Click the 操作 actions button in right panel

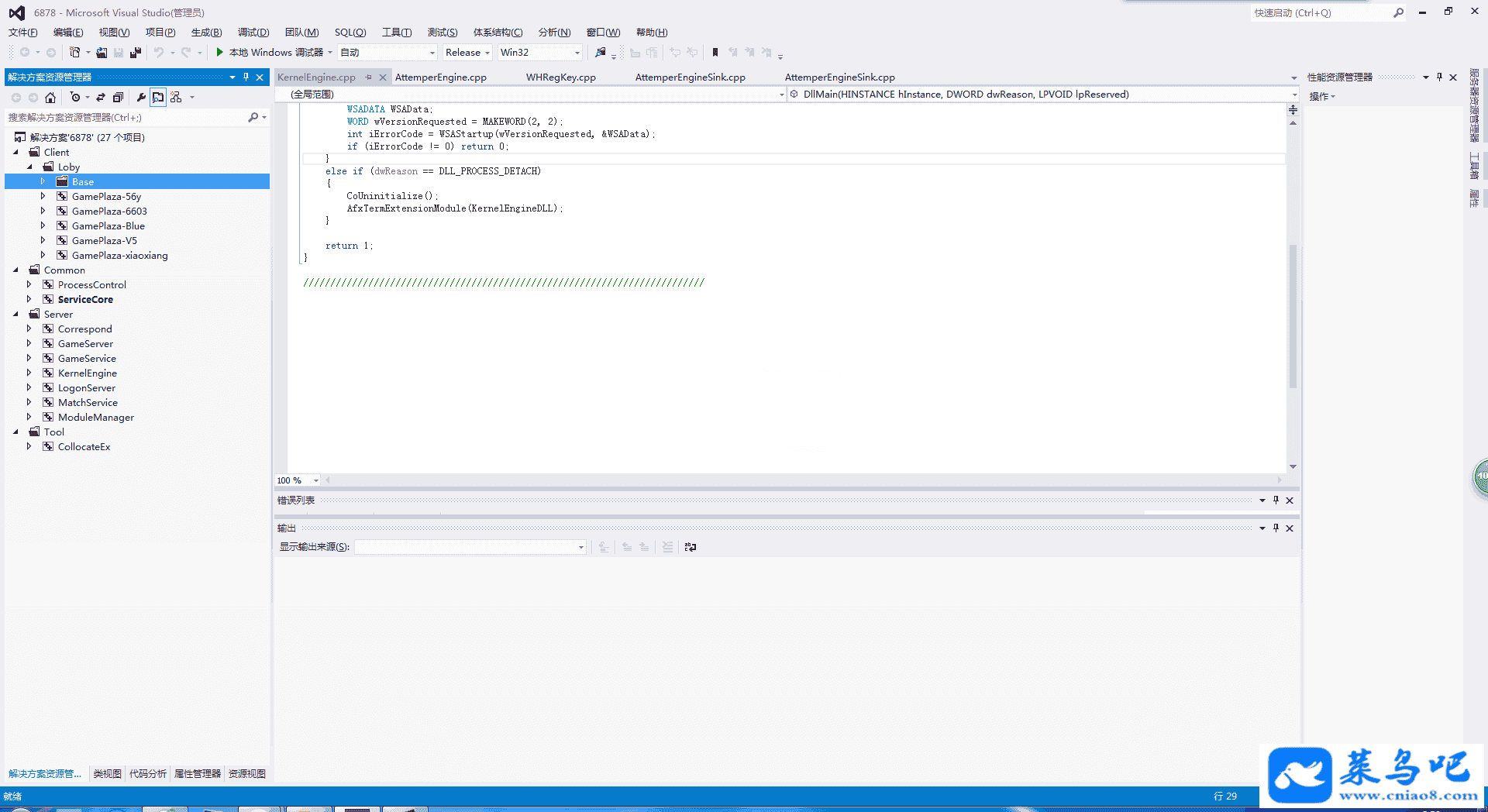(1321, 97)
